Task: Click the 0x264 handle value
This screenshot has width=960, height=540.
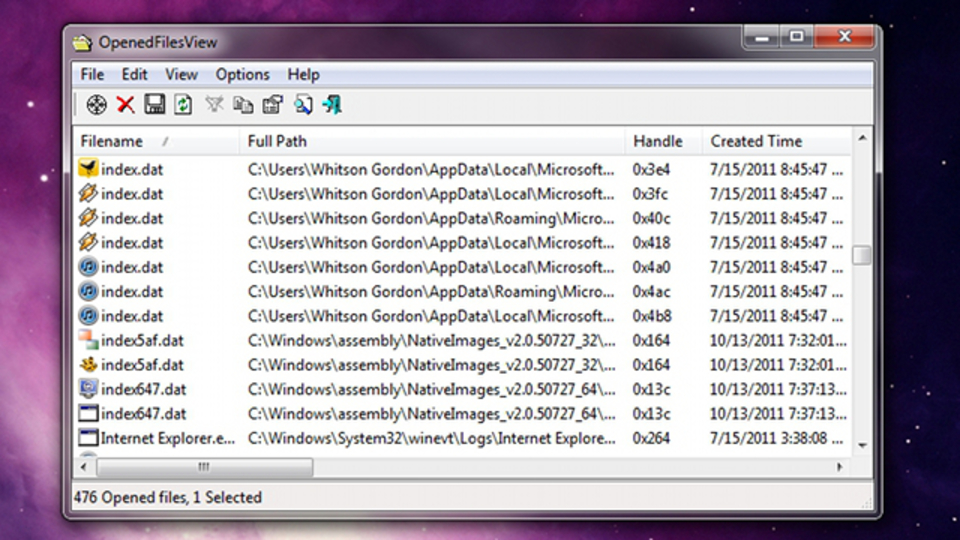Action: (x=651, y=439)
